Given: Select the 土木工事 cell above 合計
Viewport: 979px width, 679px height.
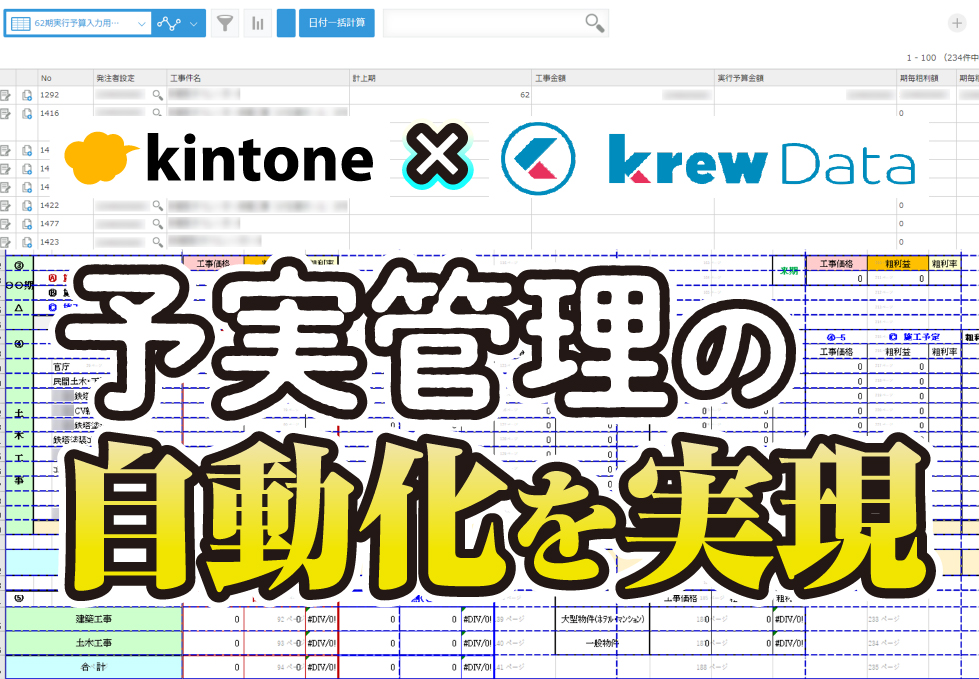Looking at the screenshot, I should pyautogui.click(x=94, y=643).
